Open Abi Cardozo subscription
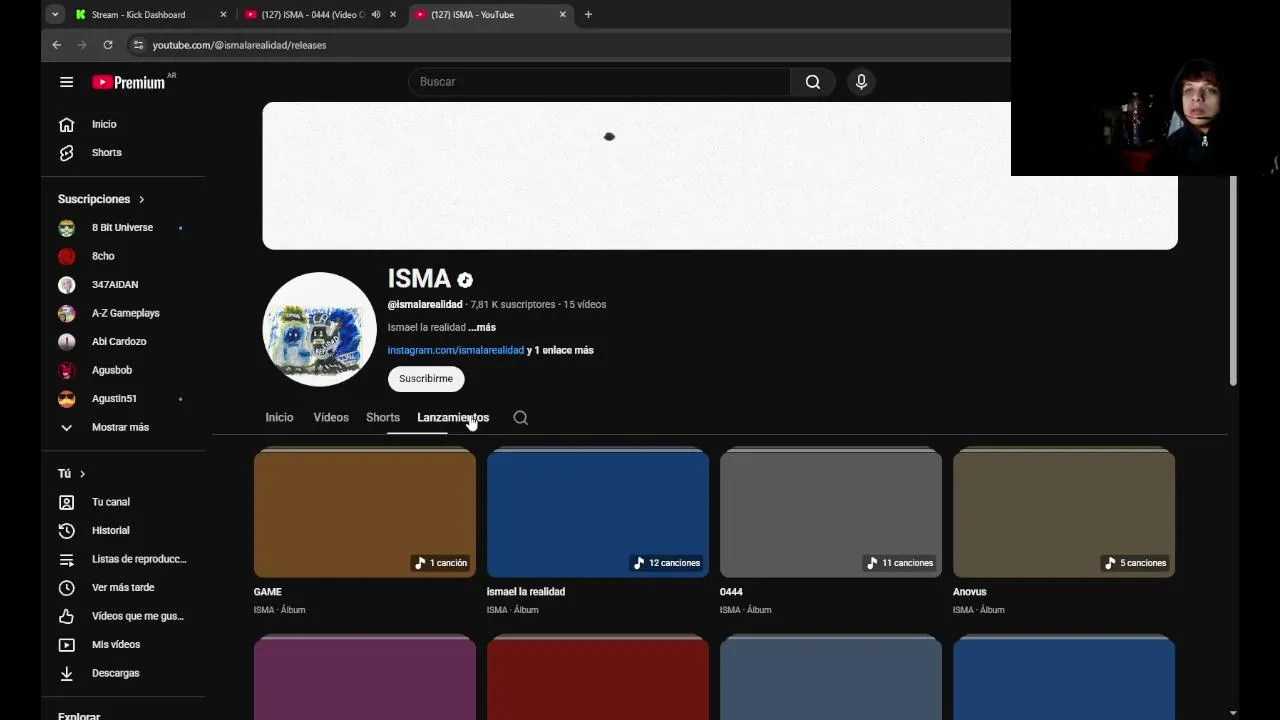This screenshot has width=1280, height=720. [119, 342]
